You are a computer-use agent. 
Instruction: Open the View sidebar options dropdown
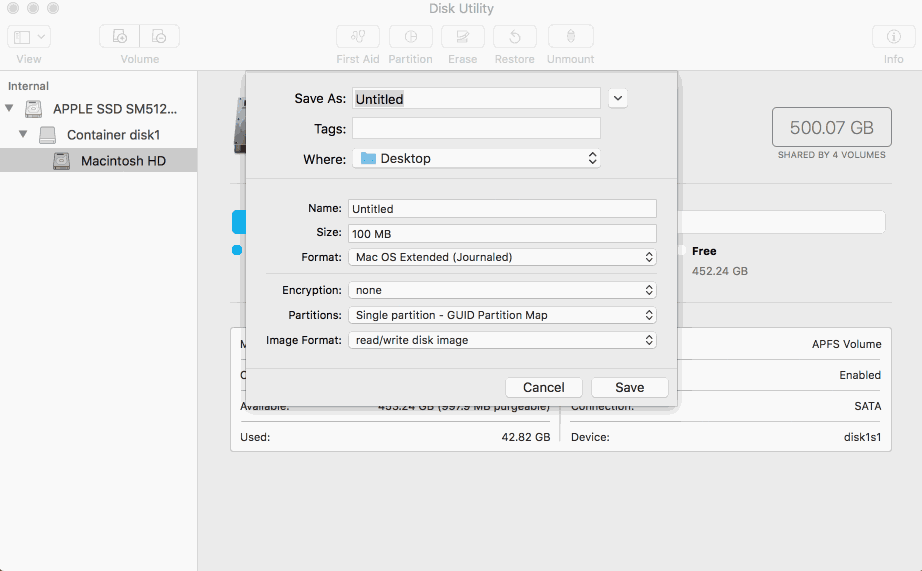[x=29, y=36]
